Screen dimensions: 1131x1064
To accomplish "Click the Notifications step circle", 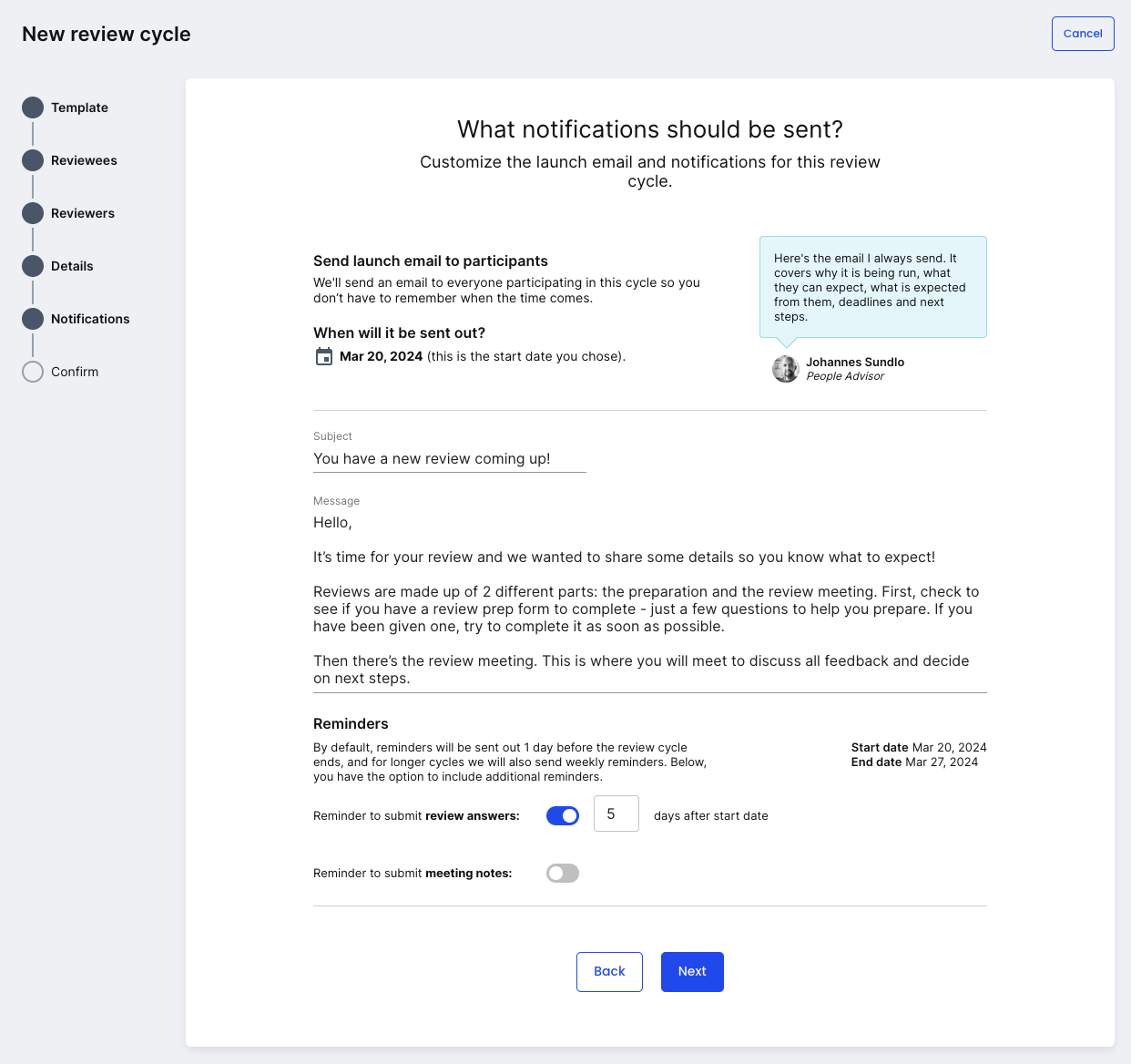I will click(x=33, y=319).
